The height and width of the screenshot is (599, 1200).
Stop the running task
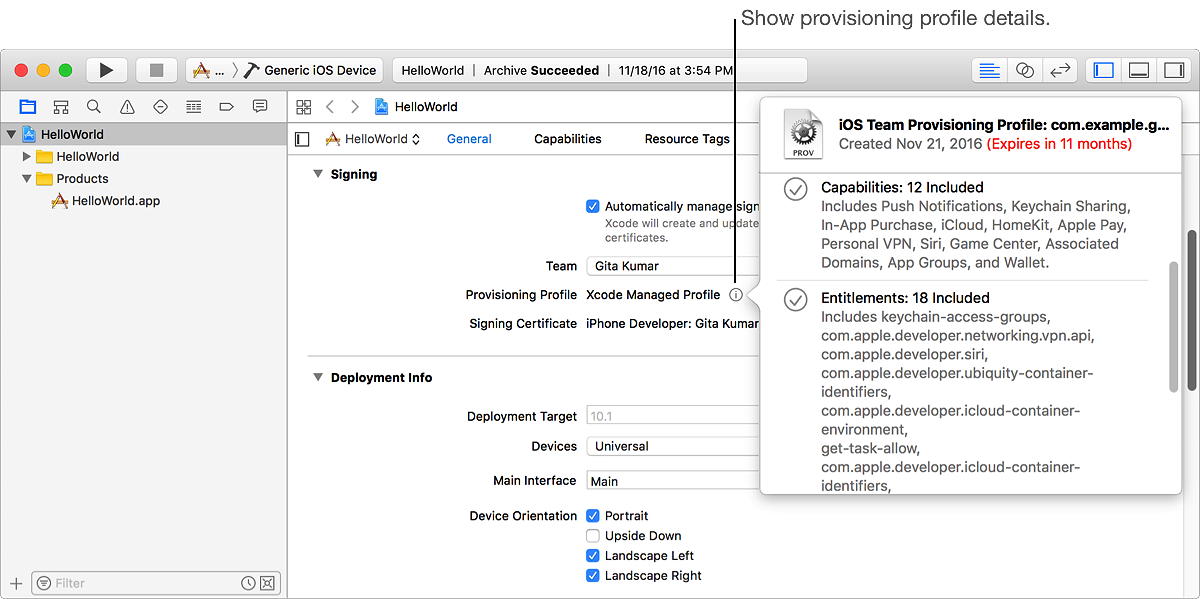(156, 70)
